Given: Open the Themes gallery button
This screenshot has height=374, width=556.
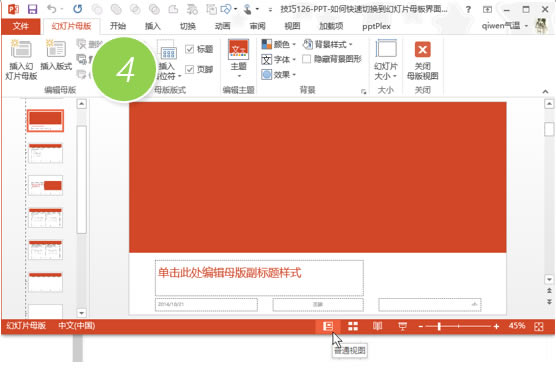Looking at the screenshot, I should 239,59.
